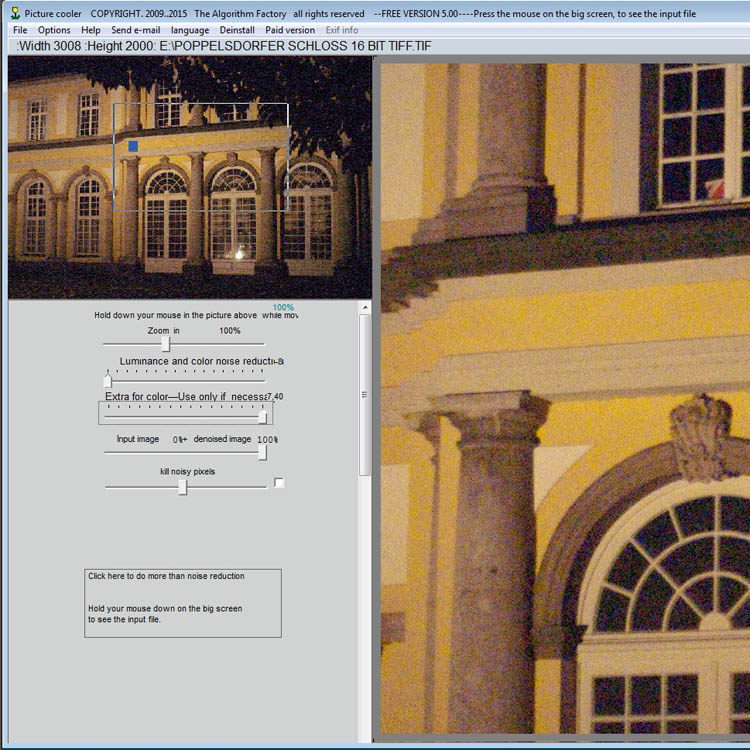Click the Picture cooler app icon in title bar
This screenshot has width=750, height=750.
(15, 13)
